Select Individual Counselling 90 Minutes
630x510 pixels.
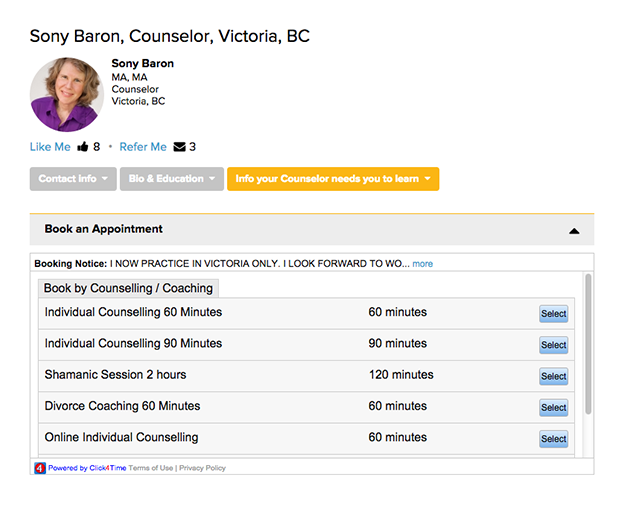553,345
